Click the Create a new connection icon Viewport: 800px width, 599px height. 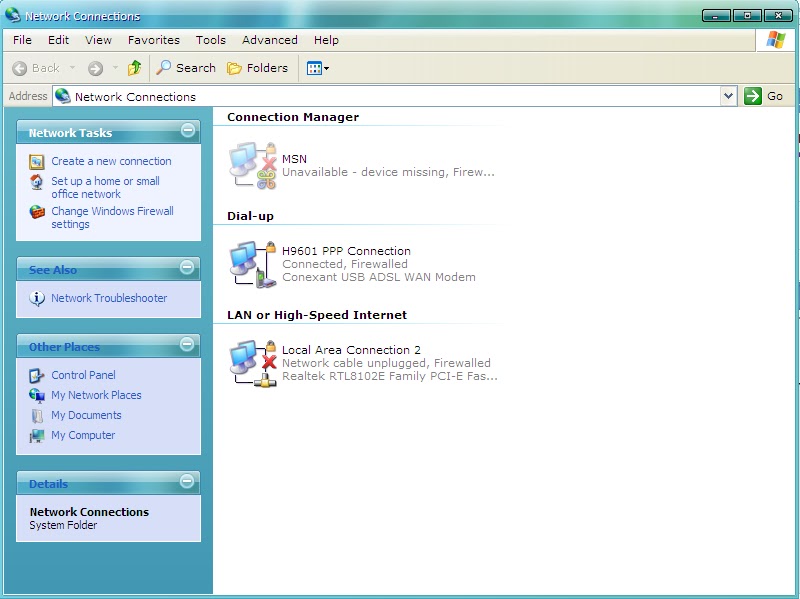[37, 162]
